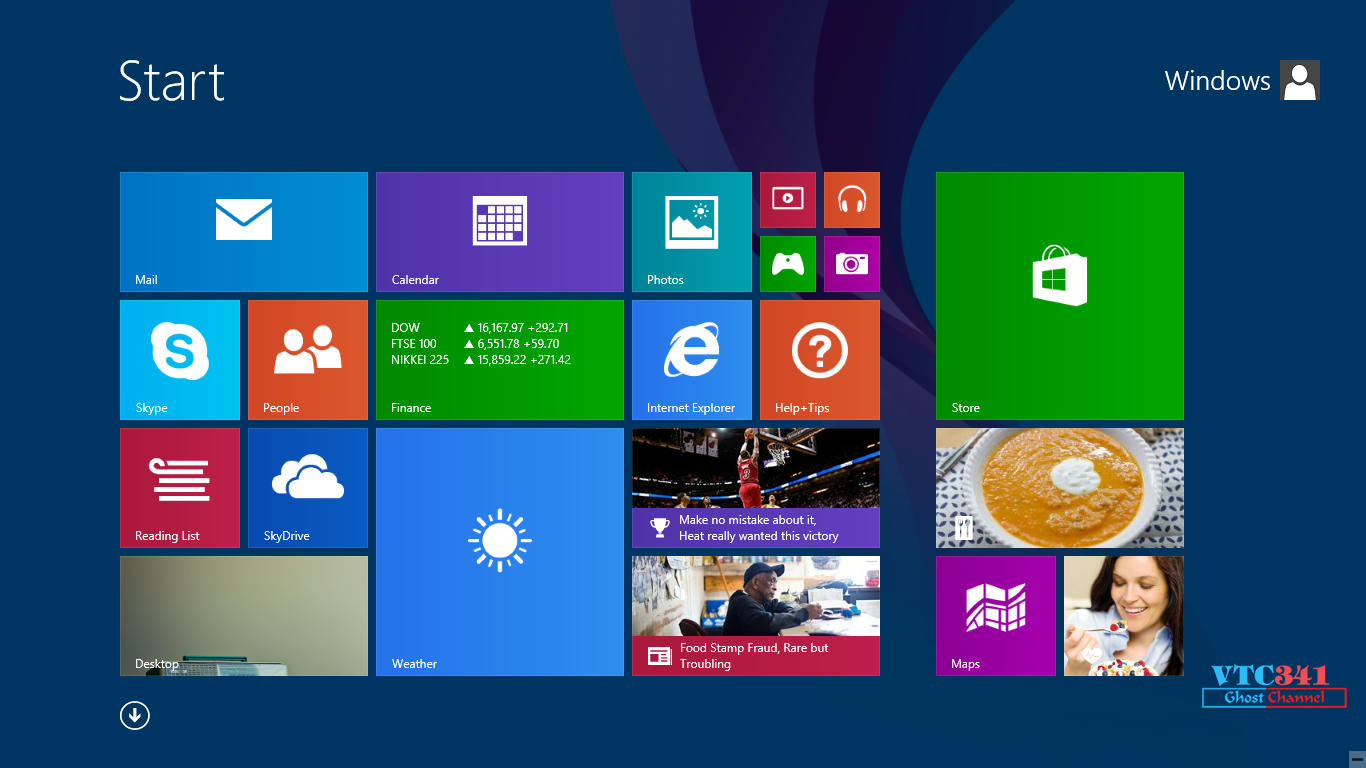Open the Sports tile about Heat victory

pos(756,488)
